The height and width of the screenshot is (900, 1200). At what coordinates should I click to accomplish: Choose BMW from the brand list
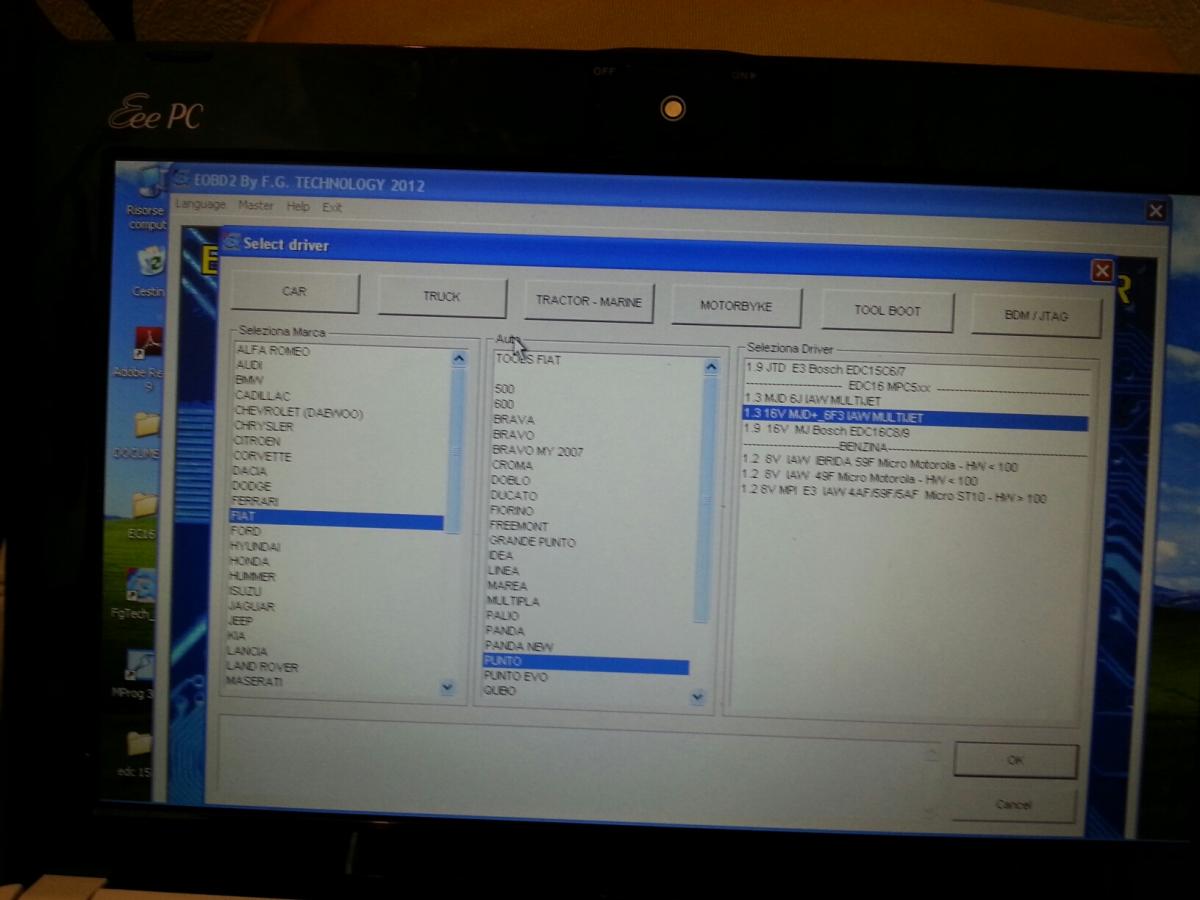point(249,380)
